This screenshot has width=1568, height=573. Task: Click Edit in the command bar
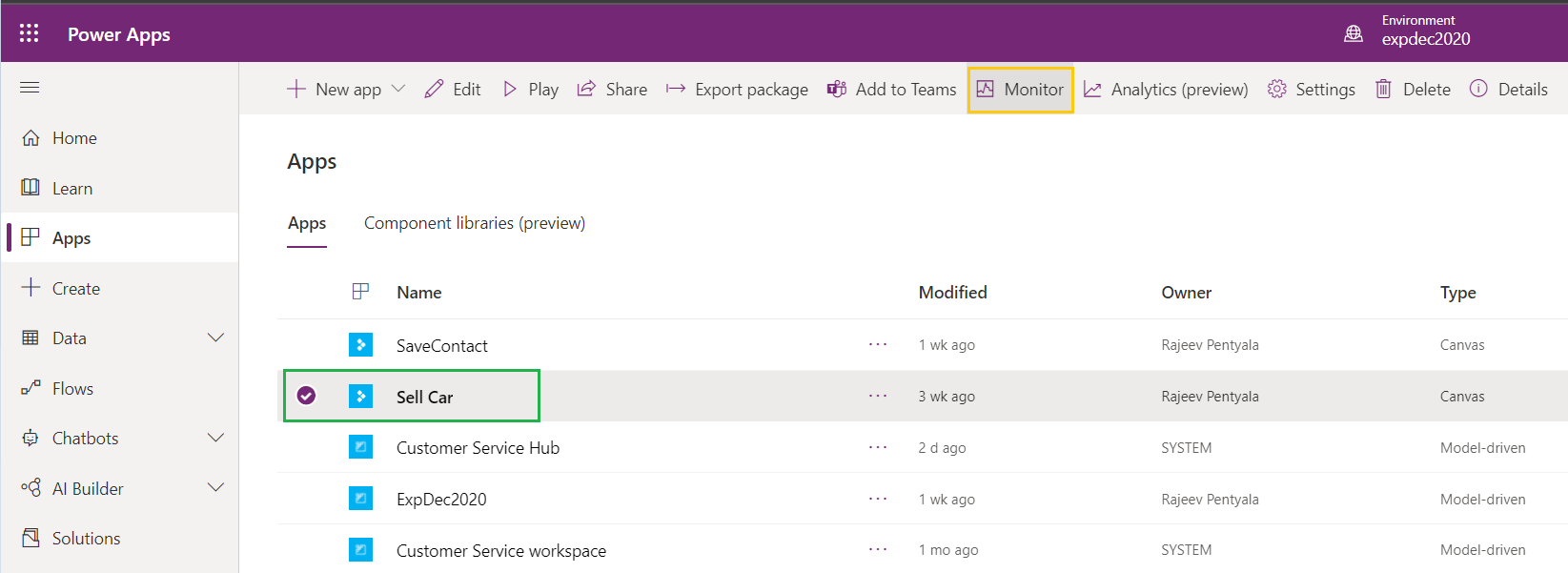[x=453, y=89]
